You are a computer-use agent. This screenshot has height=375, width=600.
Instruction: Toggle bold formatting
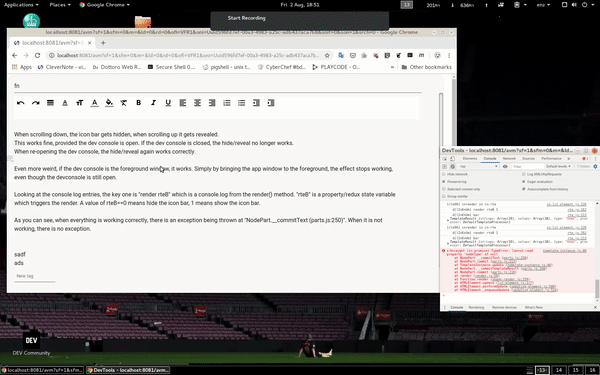[139, 103]
